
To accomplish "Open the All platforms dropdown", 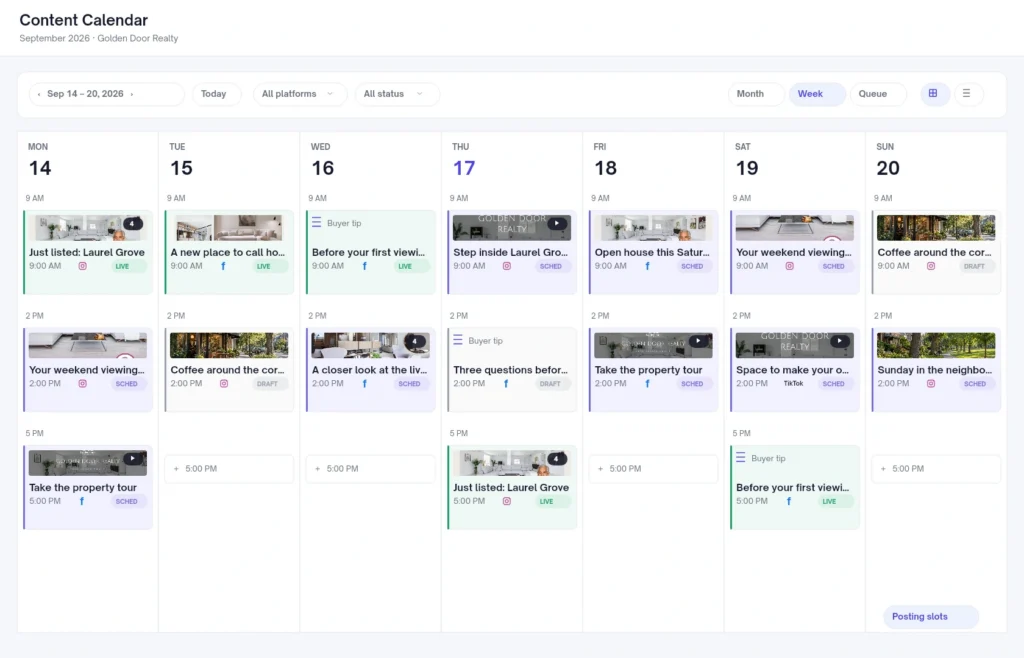I will [298, 94].
